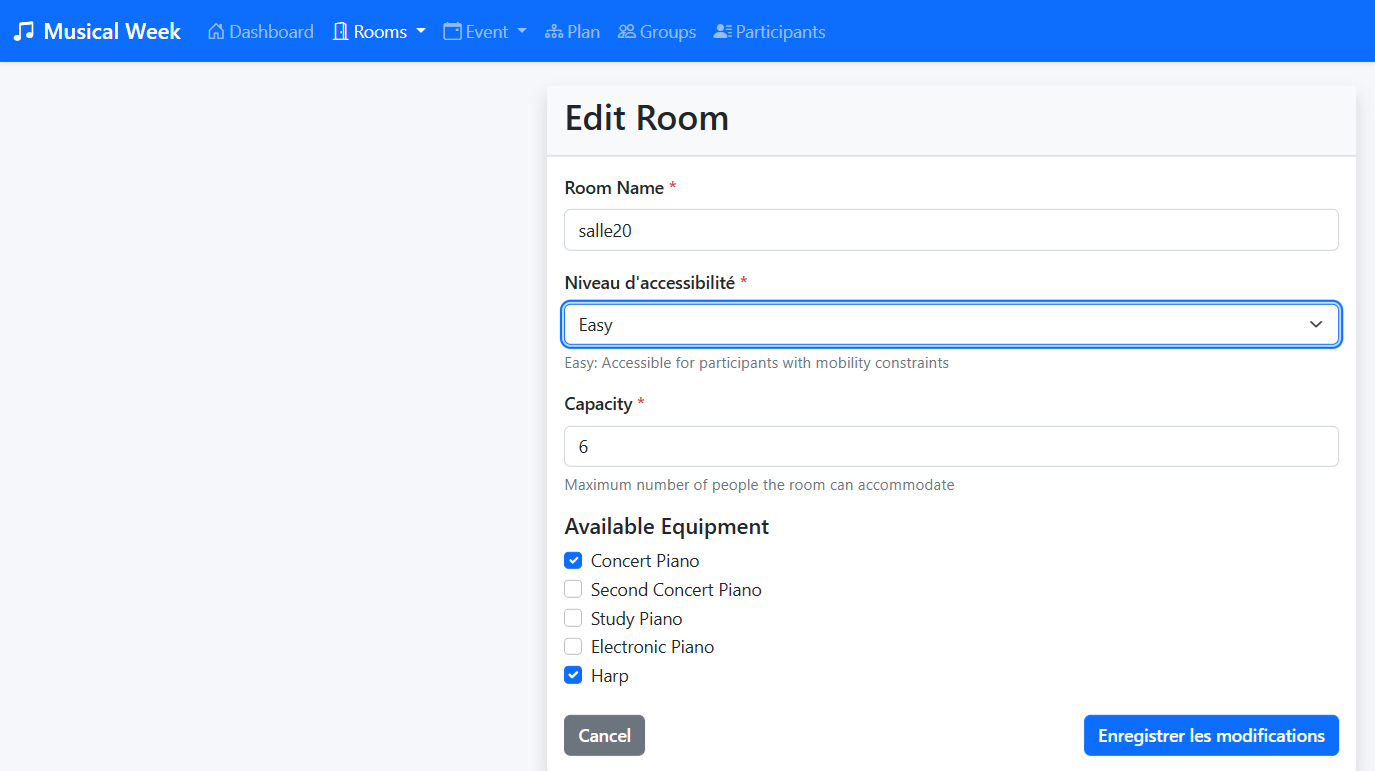Click the Cancel button
This screenshot has height=771, width=1375.
(x=604, y=734)
